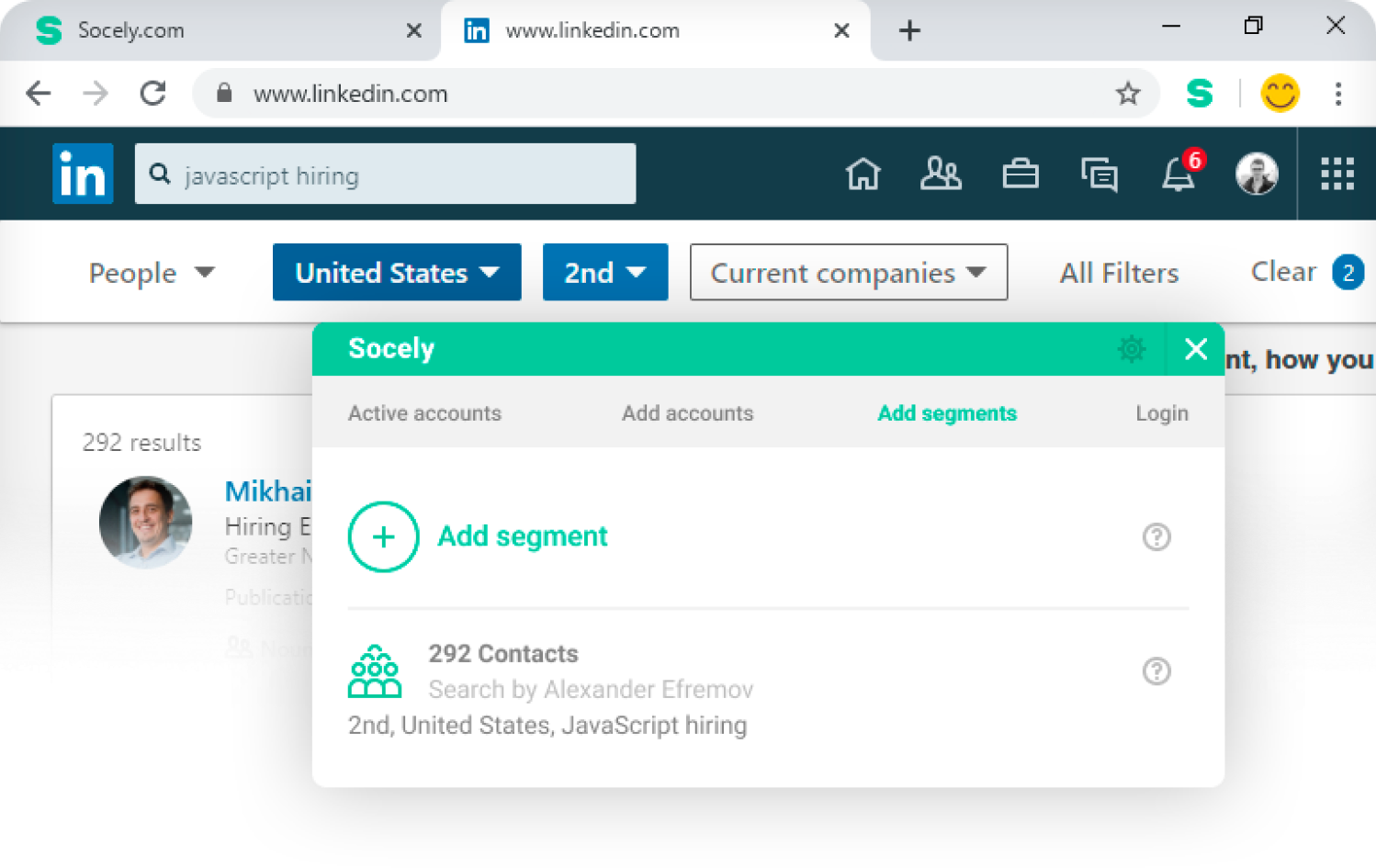The image size is (1376, 868).
Task: Click the LinkedIn logo icon
Action: (83, 174)
